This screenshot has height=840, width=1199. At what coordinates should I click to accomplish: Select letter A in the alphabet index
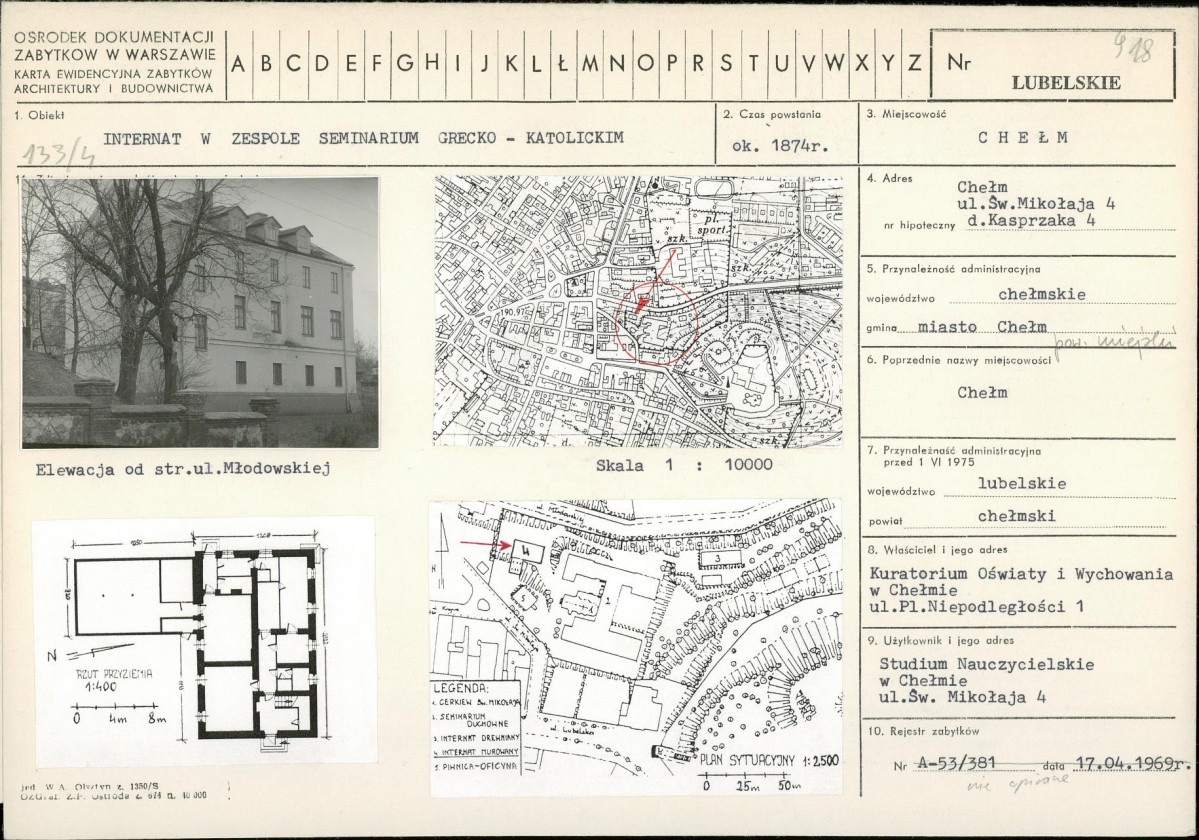(x=239, y=63)
